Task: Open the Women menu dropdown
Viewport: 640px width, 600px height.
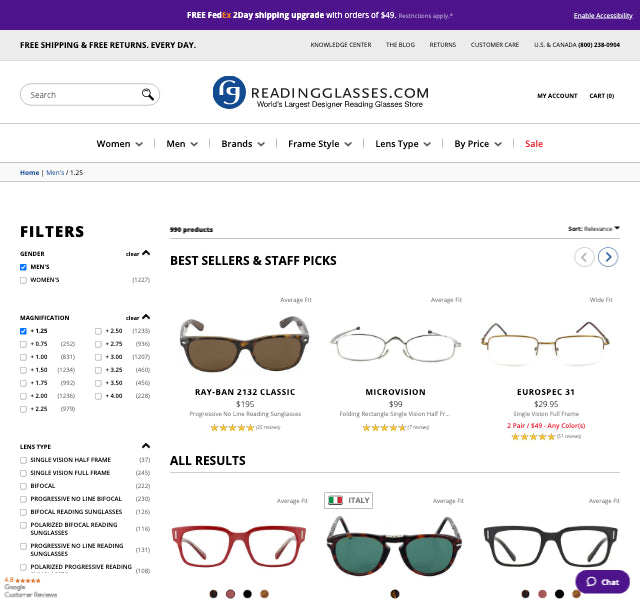Action: (120, 144)
